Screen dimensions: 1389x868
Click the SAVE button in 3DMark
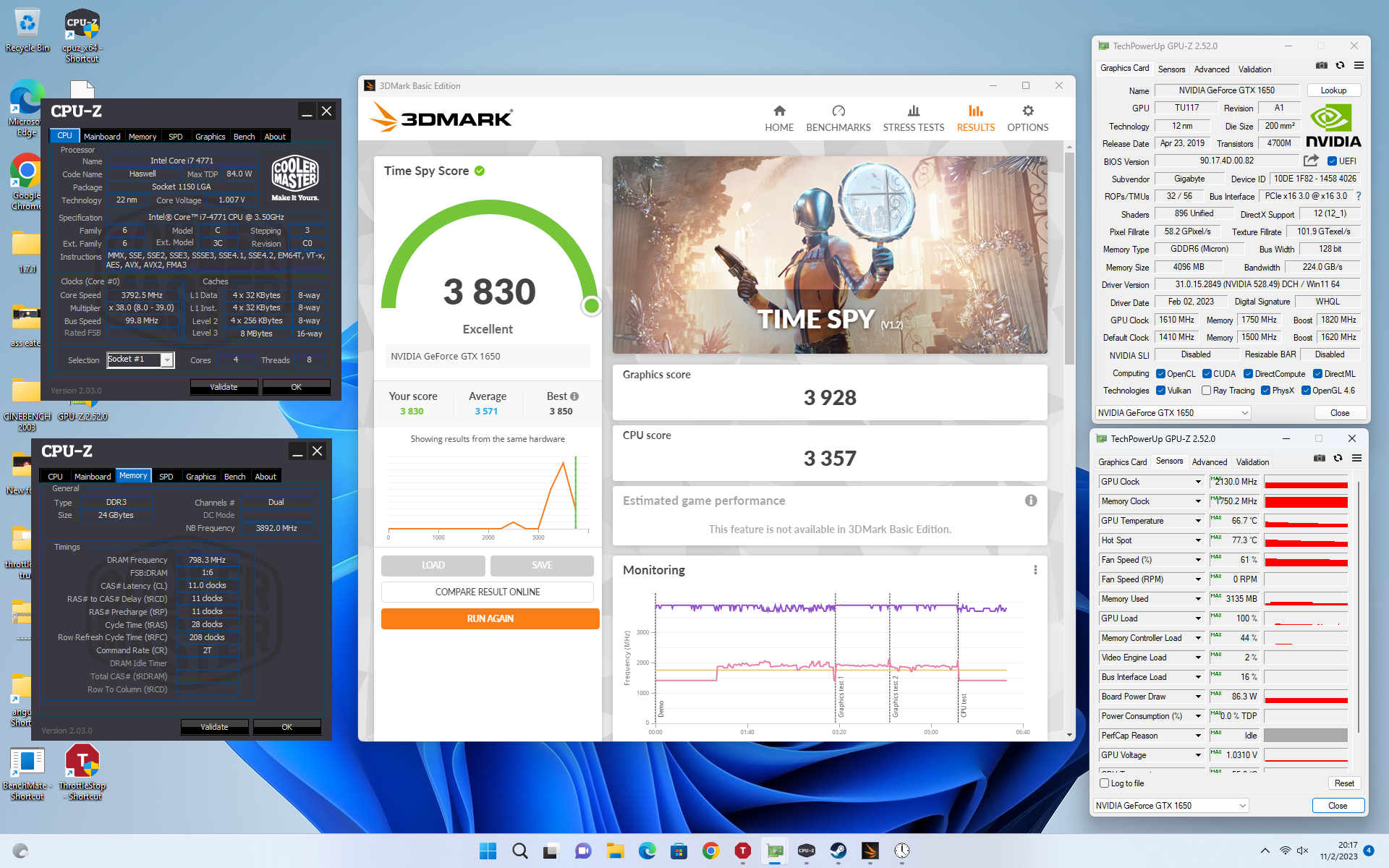(x=542, y=565)
